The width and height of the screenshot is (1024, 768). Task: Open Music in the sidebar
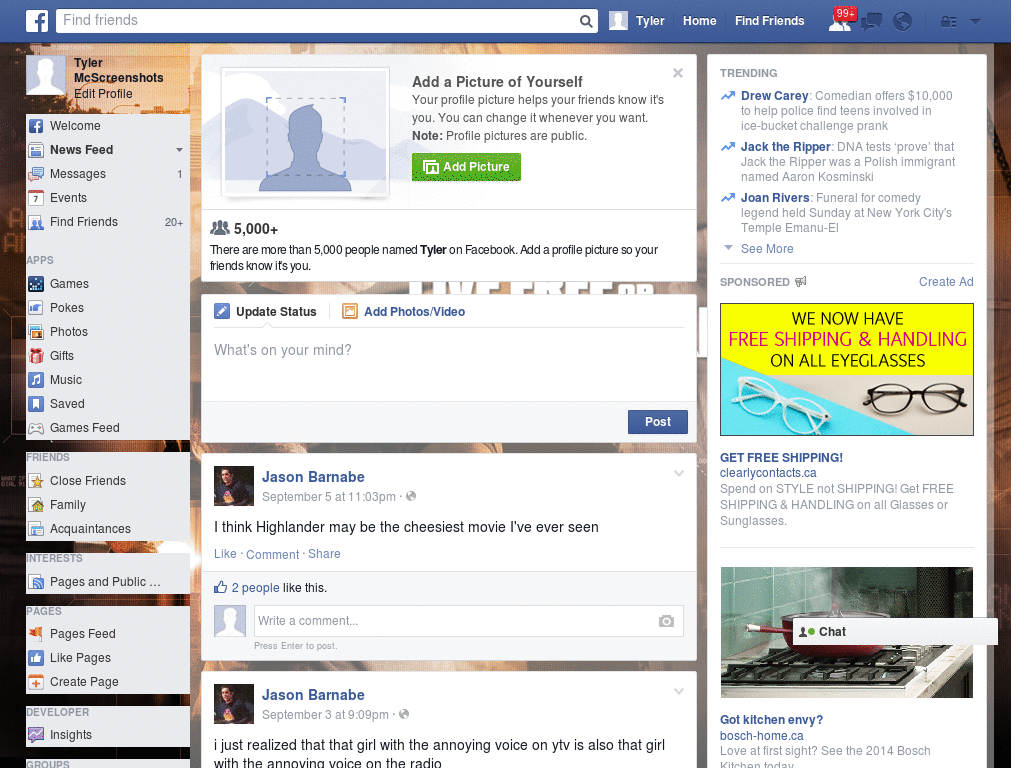pyautogui.click(x=108, y=380)
